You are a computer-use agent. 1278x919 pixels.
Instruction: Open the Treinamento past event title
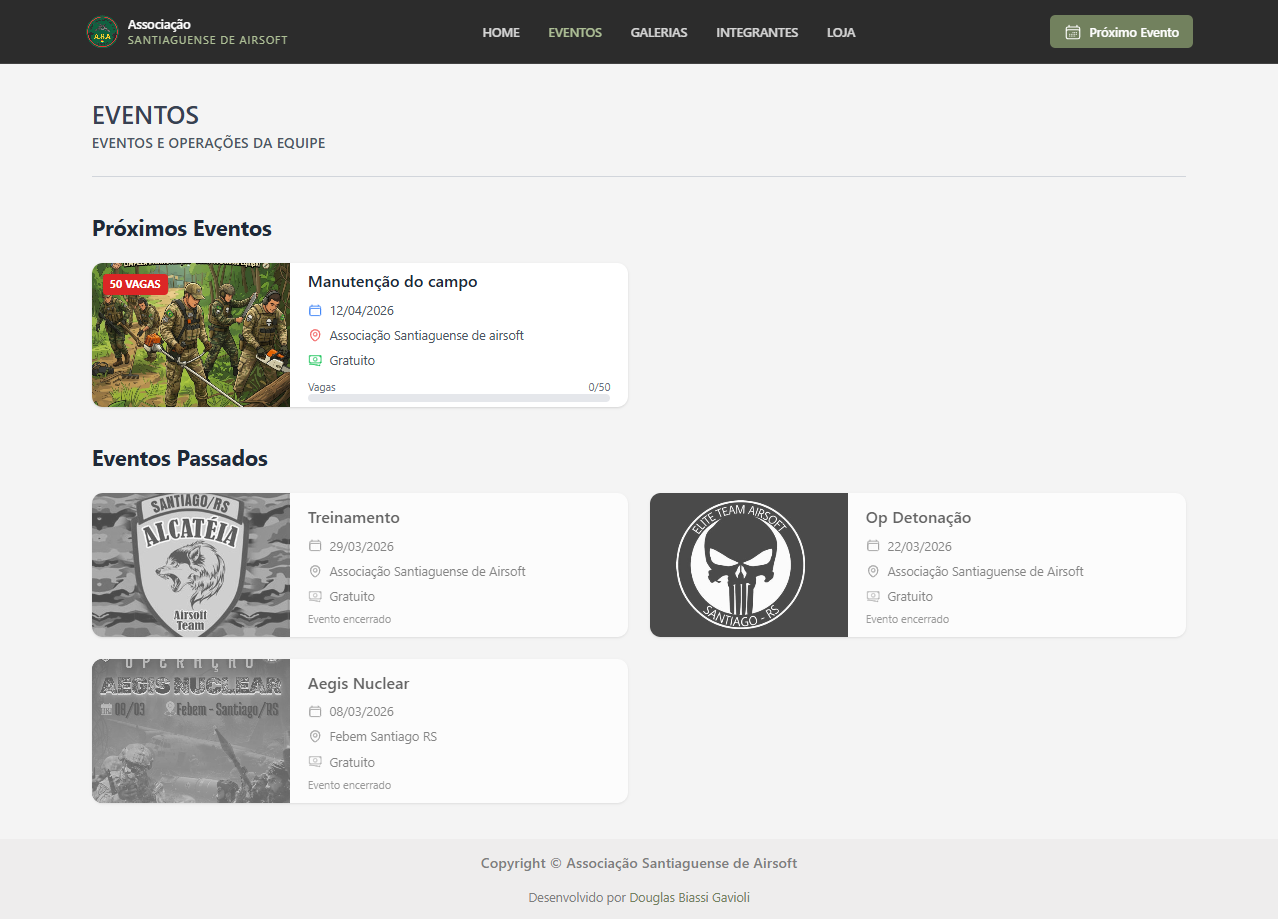353,518
